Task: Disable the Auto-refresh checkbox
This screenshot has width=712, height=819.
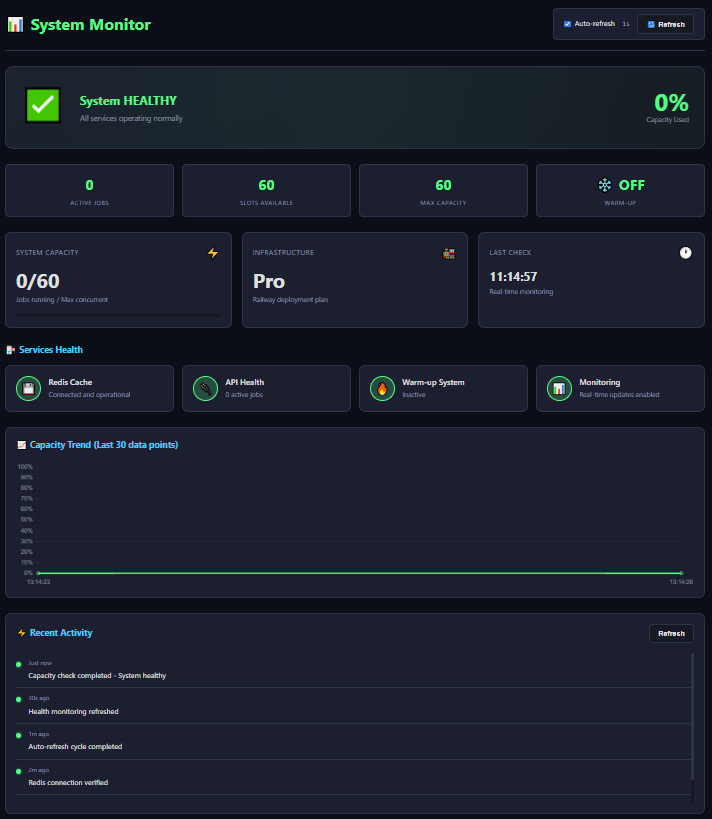Action: (567, 24)
